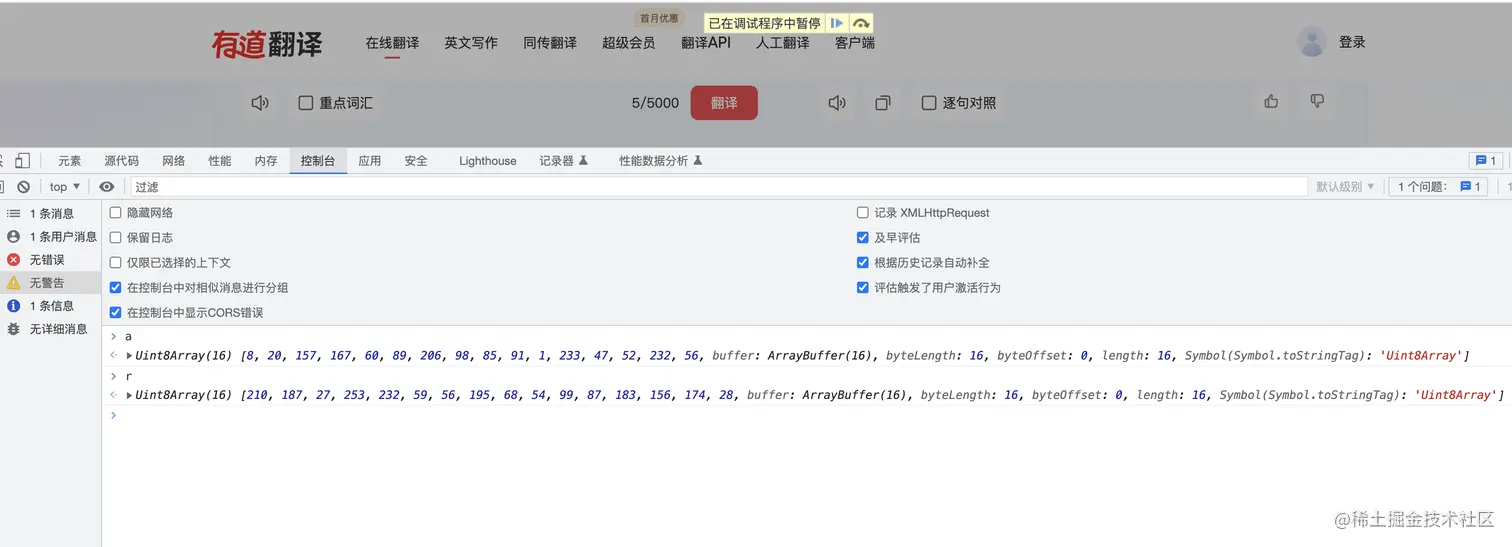Open '在线翻译' nav item
The height and width of the screenshot is (547, 1512).
click(x=392, y=43)
